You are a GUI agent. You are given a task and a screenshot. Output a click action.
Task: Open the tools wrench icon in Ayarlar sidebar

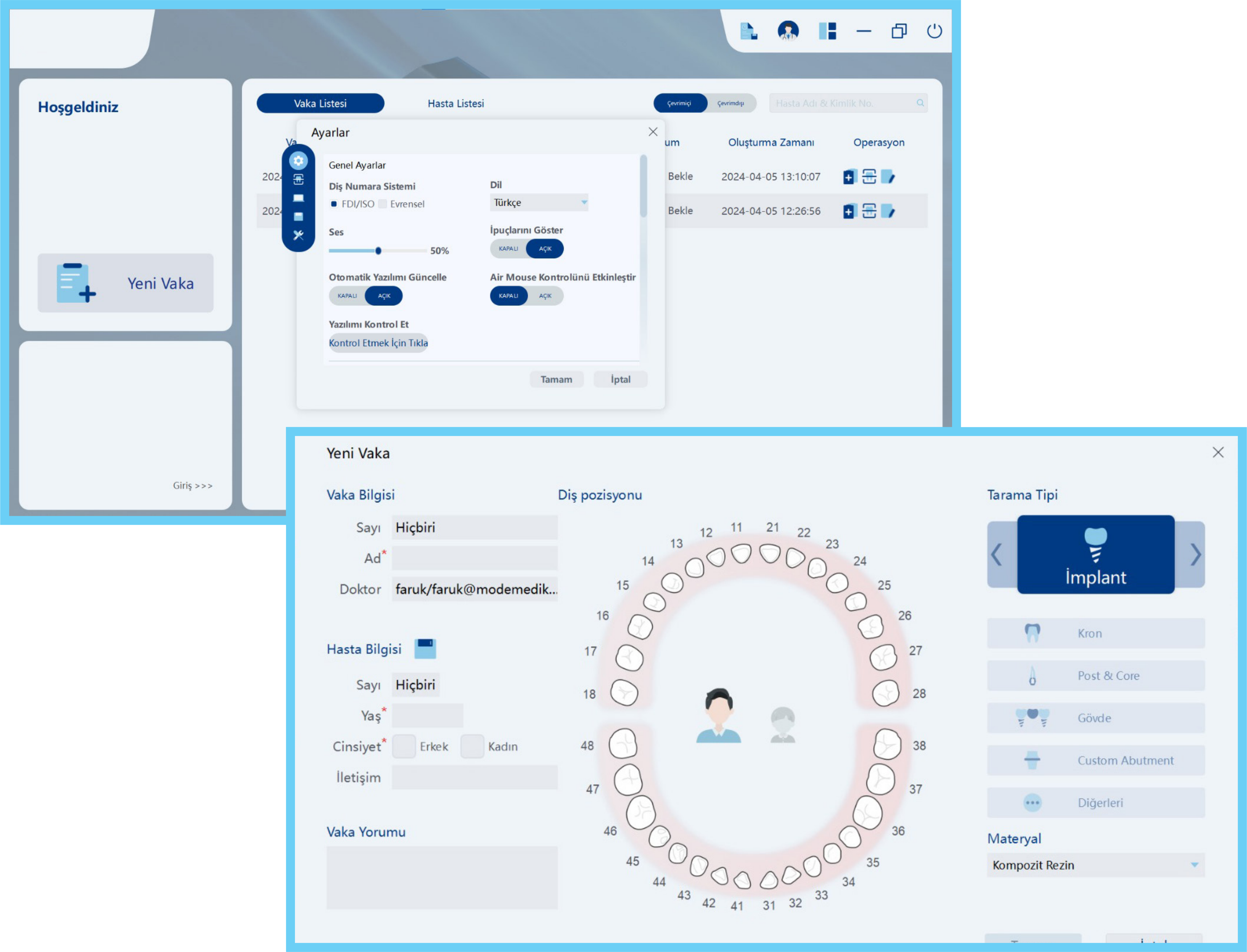tap(298, 235)
